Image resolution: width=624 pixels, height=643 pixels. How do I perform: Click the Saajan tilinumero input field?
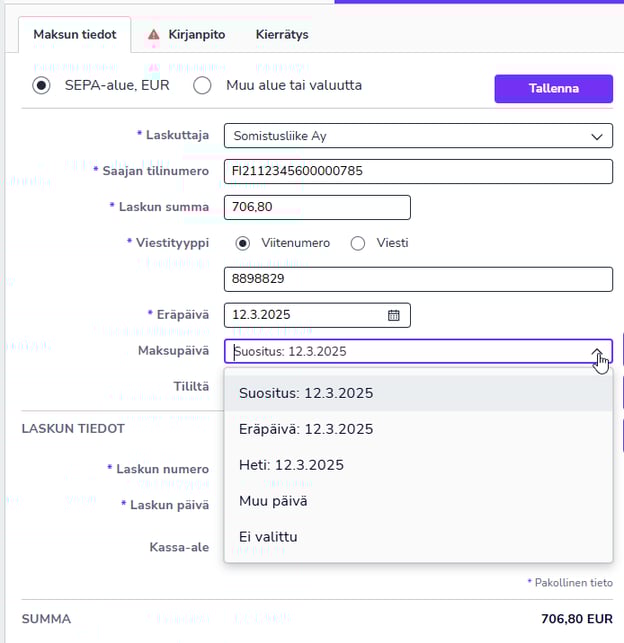pyautogui.click(x=417, y=171)
